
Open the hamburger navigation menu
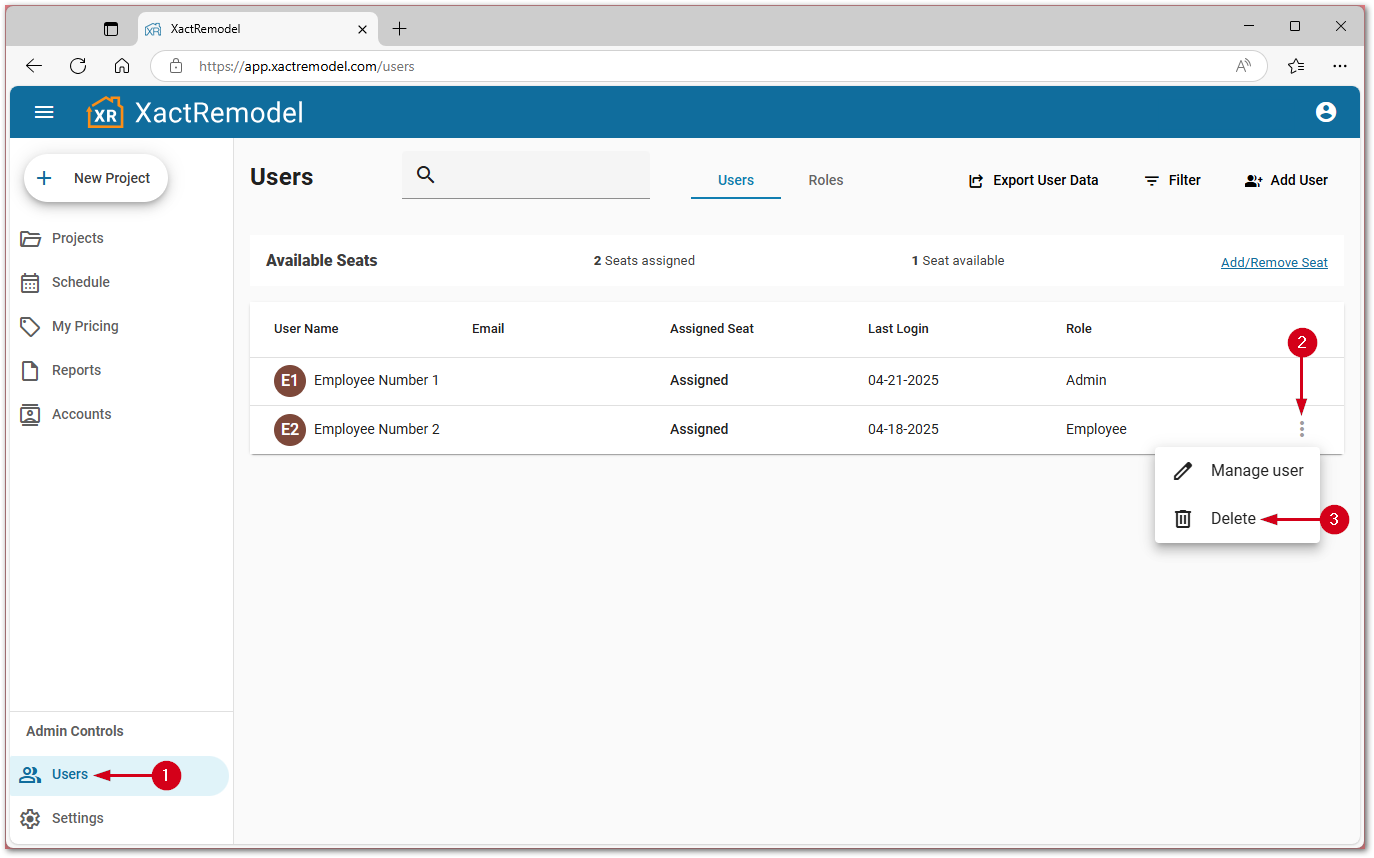pos(44,112)
